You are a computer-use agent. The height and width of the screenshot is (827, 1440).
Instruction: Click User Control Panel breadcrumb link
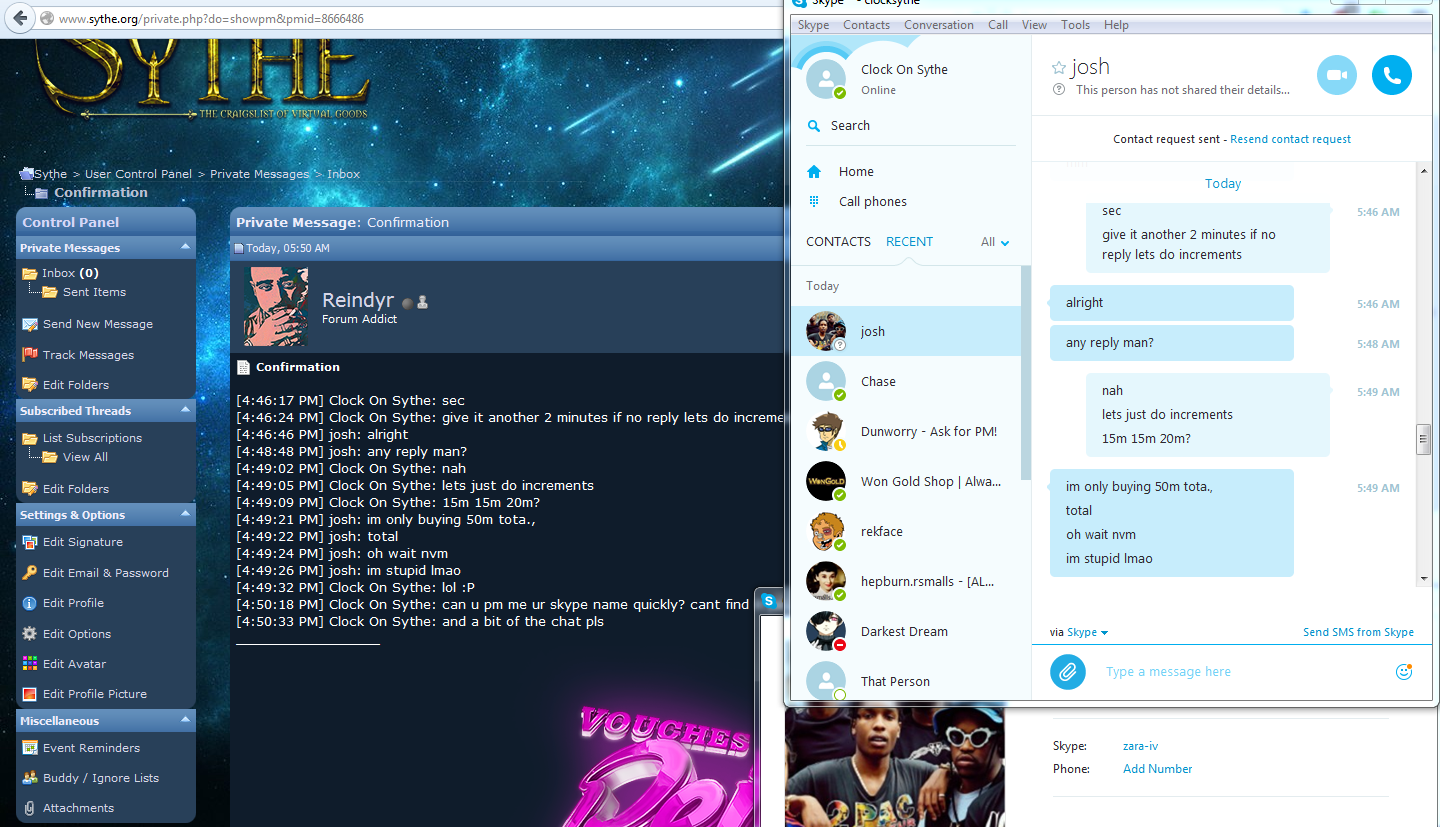point(138,174)
